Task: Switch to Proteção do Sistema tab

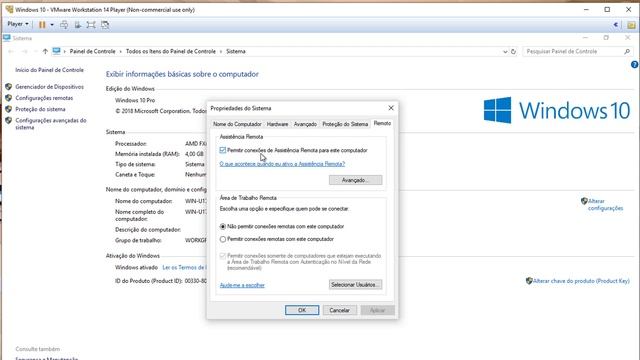Action: (345, 124)
